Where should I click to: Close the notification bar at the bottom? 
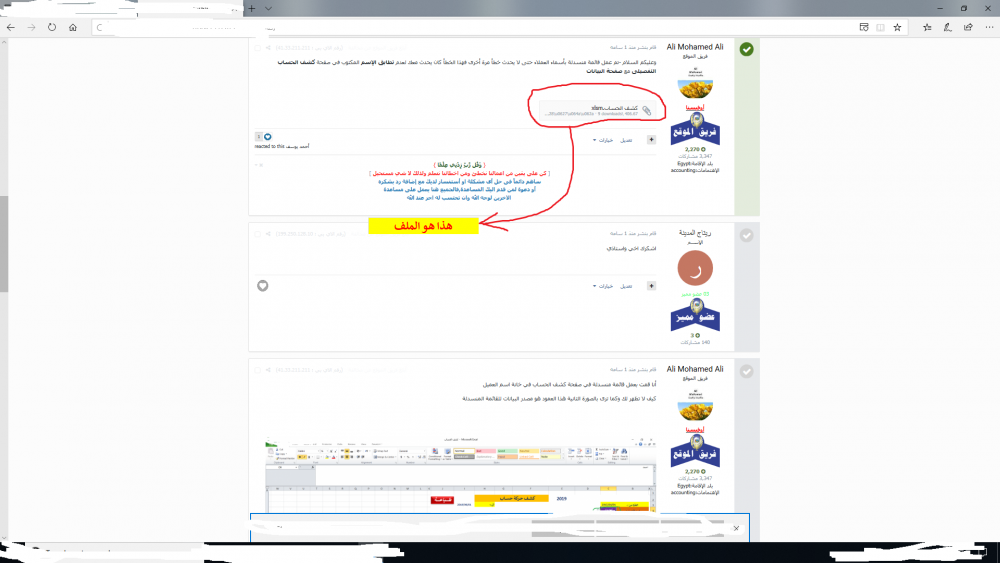[x=736, y=528]
